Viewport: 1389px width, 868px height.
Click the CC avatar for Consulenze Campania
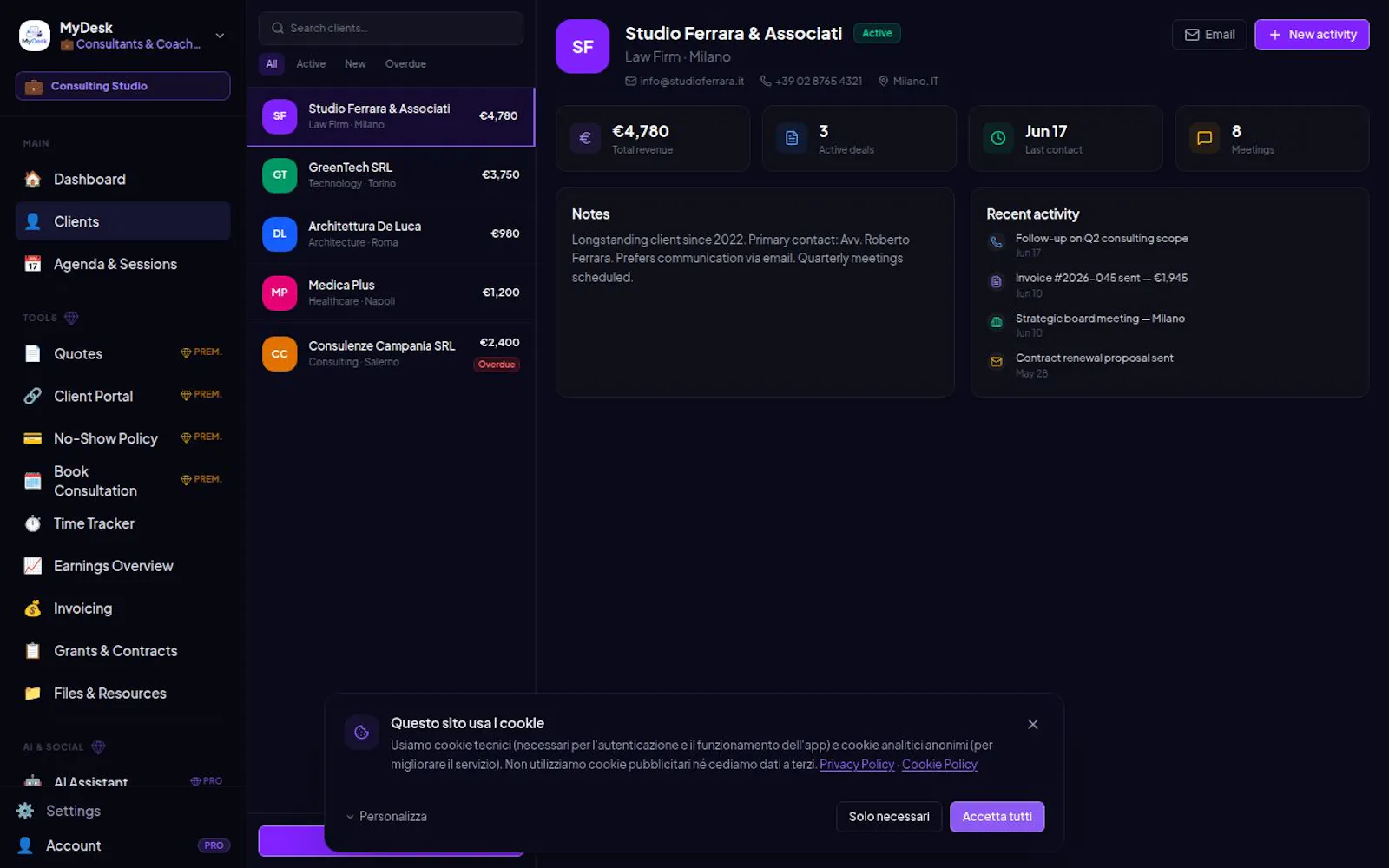[x=280, y=354]
